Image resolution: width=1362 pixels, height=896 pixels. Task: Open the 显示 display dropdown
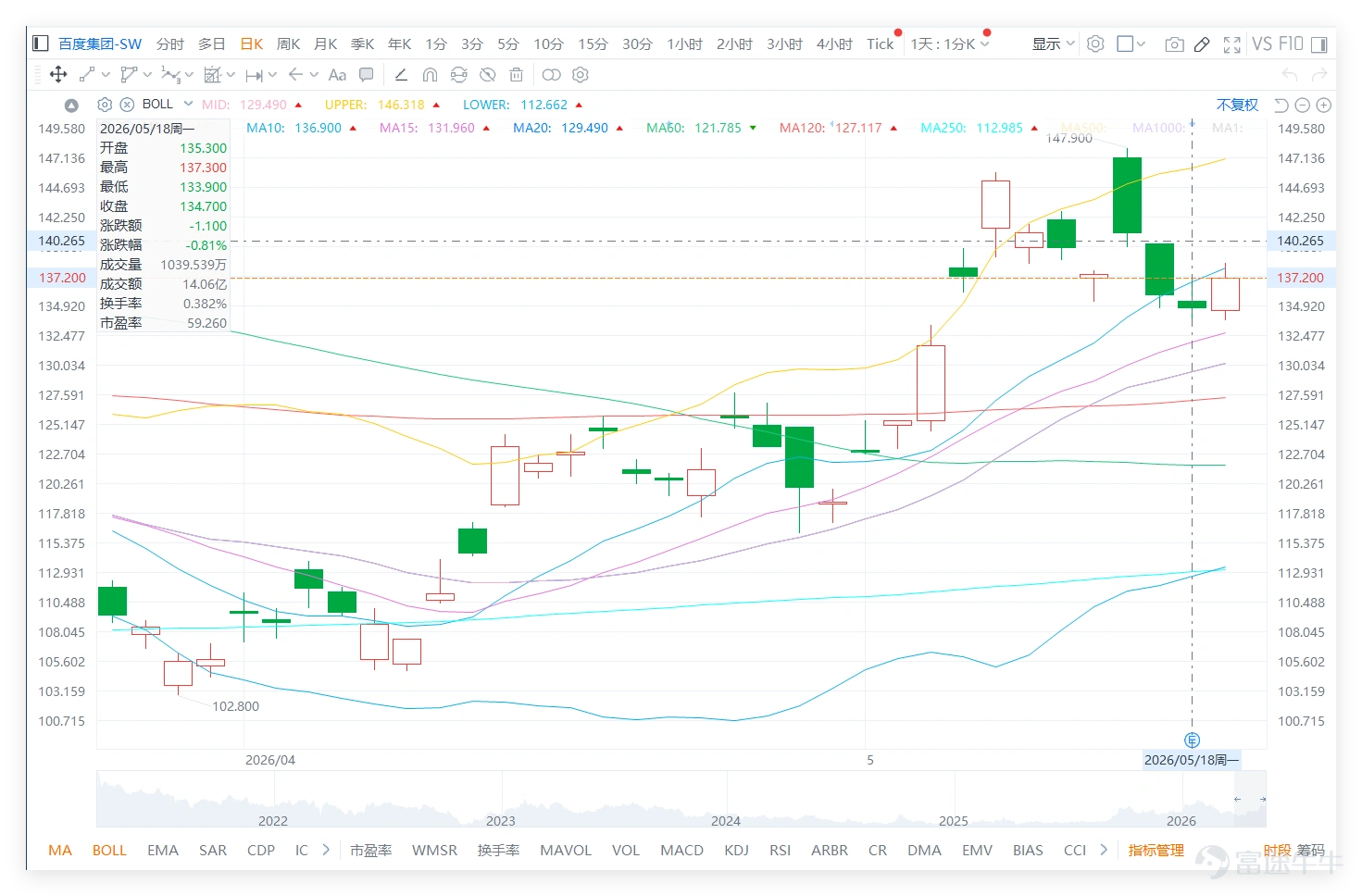coord(1054,44)
